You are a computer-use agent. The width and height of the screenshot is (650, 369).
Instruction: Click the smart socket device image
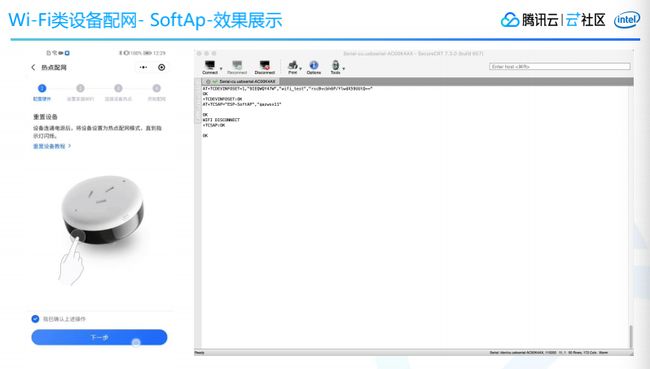(103, 210)
